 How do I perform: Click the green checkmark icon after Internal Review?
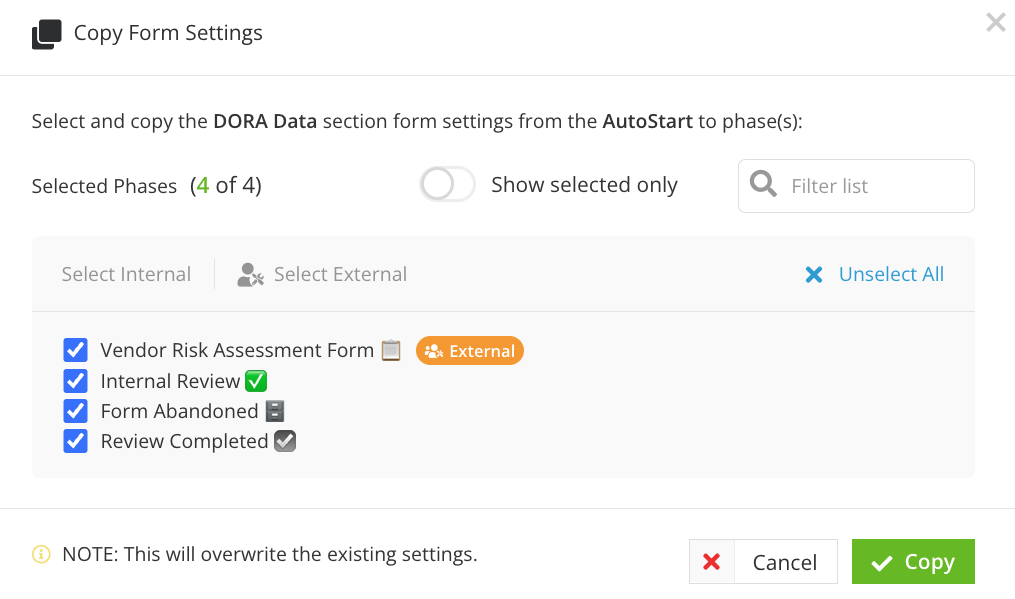[256, 381]
